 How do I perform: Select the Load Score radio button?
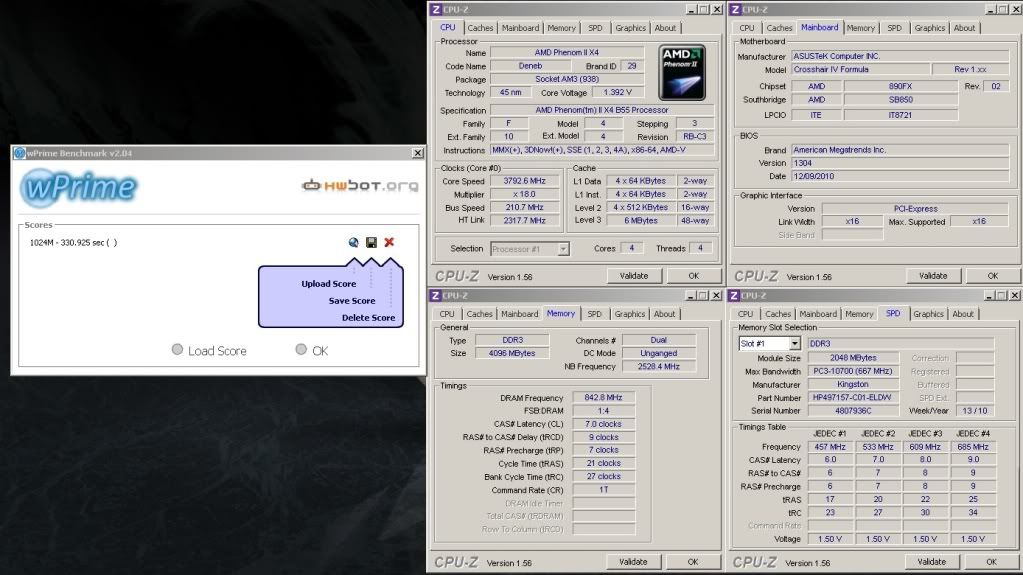click(177, 350)
